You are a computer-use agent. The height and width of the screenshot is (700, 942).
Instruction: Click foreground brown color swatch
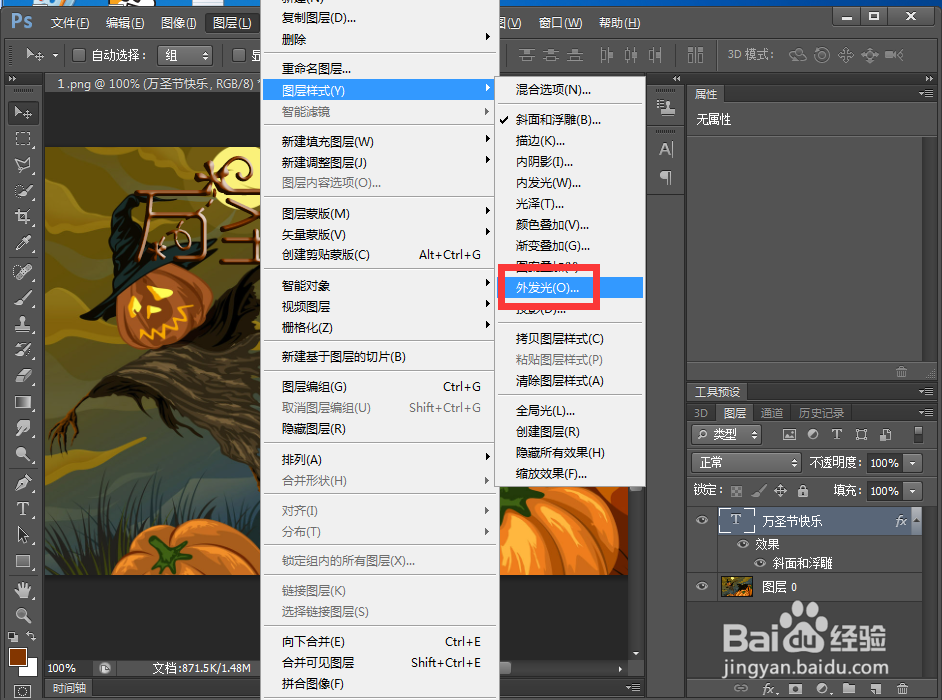pyautogui.click(x=16, y=656)
